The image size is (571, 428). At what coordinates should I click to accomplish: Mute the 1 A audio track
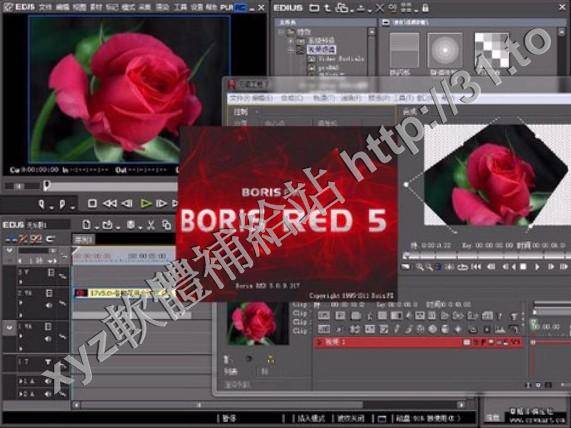pos(48,381)
